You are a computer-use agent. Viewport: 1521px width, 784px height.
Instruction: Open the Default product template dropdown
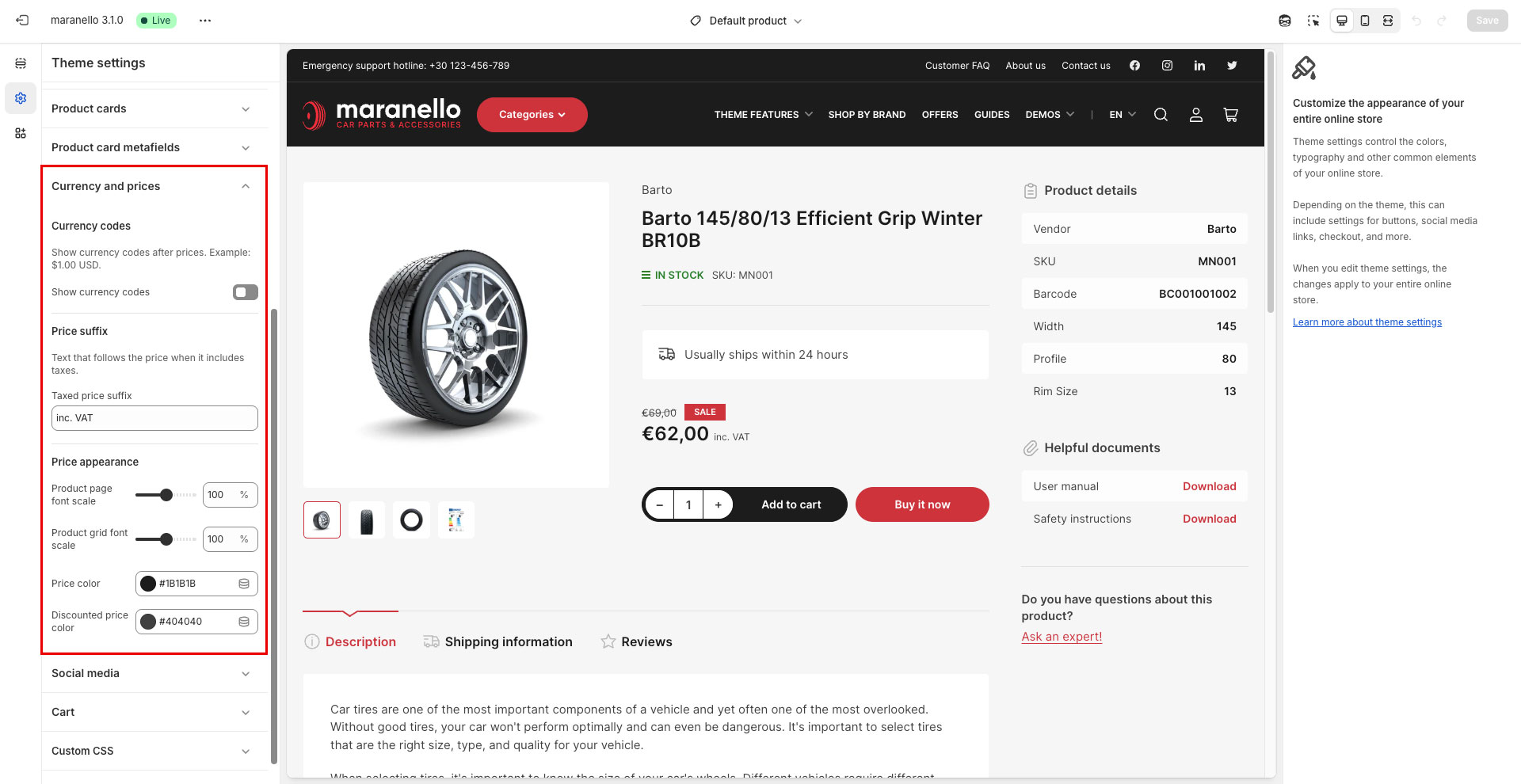tap(746, 21)
